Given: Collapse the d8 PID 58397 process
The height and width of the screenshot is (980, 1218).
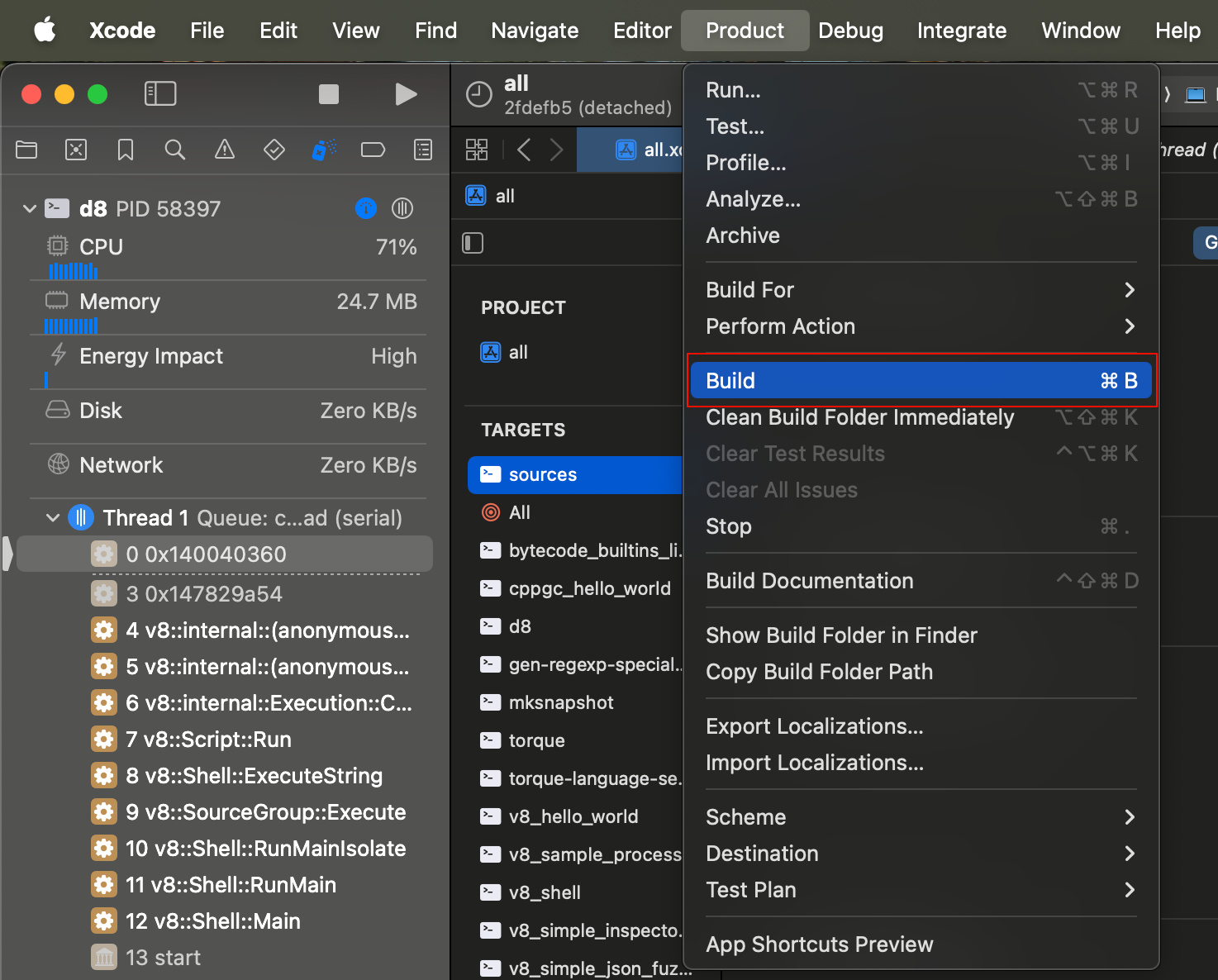Looking at the screenshot, I should [x=30, y=208].
